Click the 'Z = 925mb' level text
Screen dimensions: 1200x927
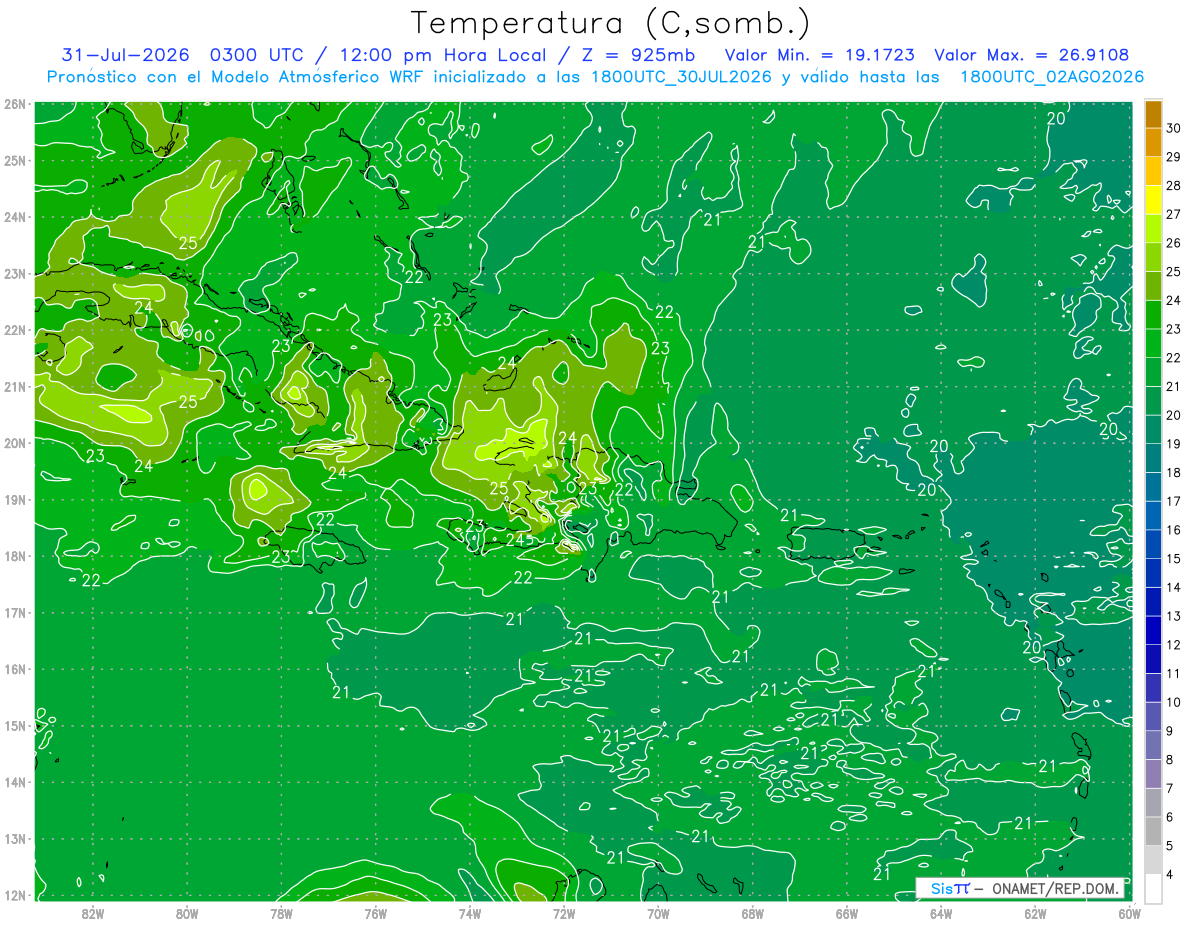point(638,55)
